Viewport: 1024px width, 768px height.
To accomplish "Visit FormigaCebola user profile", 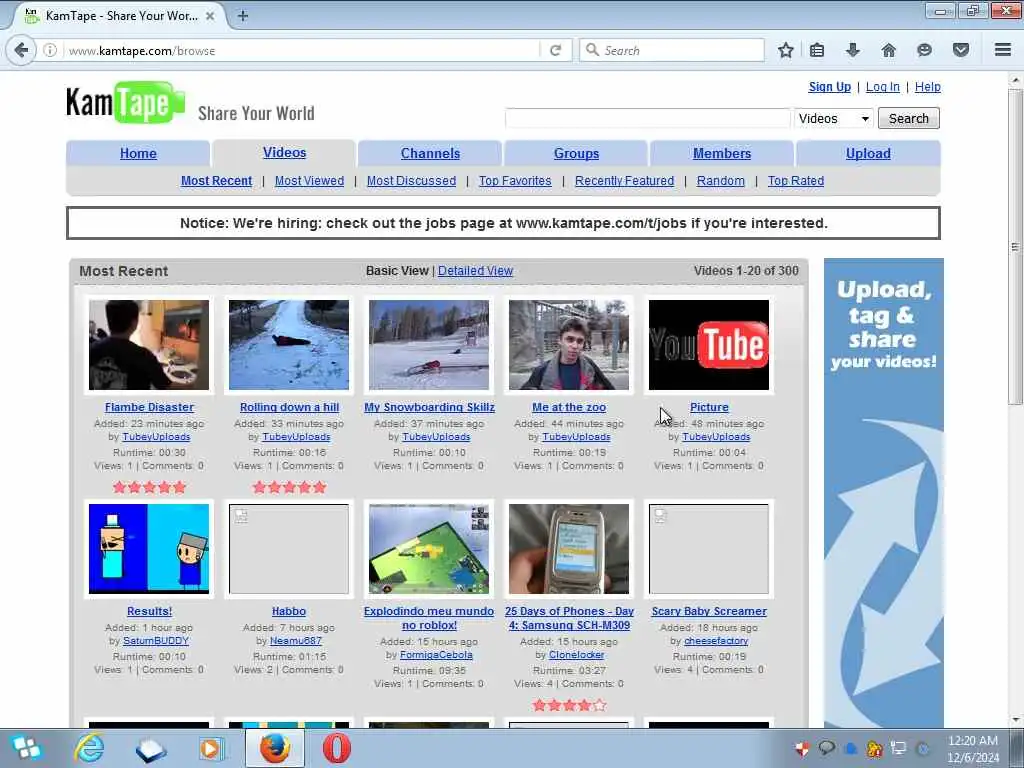I will [436, 654].
